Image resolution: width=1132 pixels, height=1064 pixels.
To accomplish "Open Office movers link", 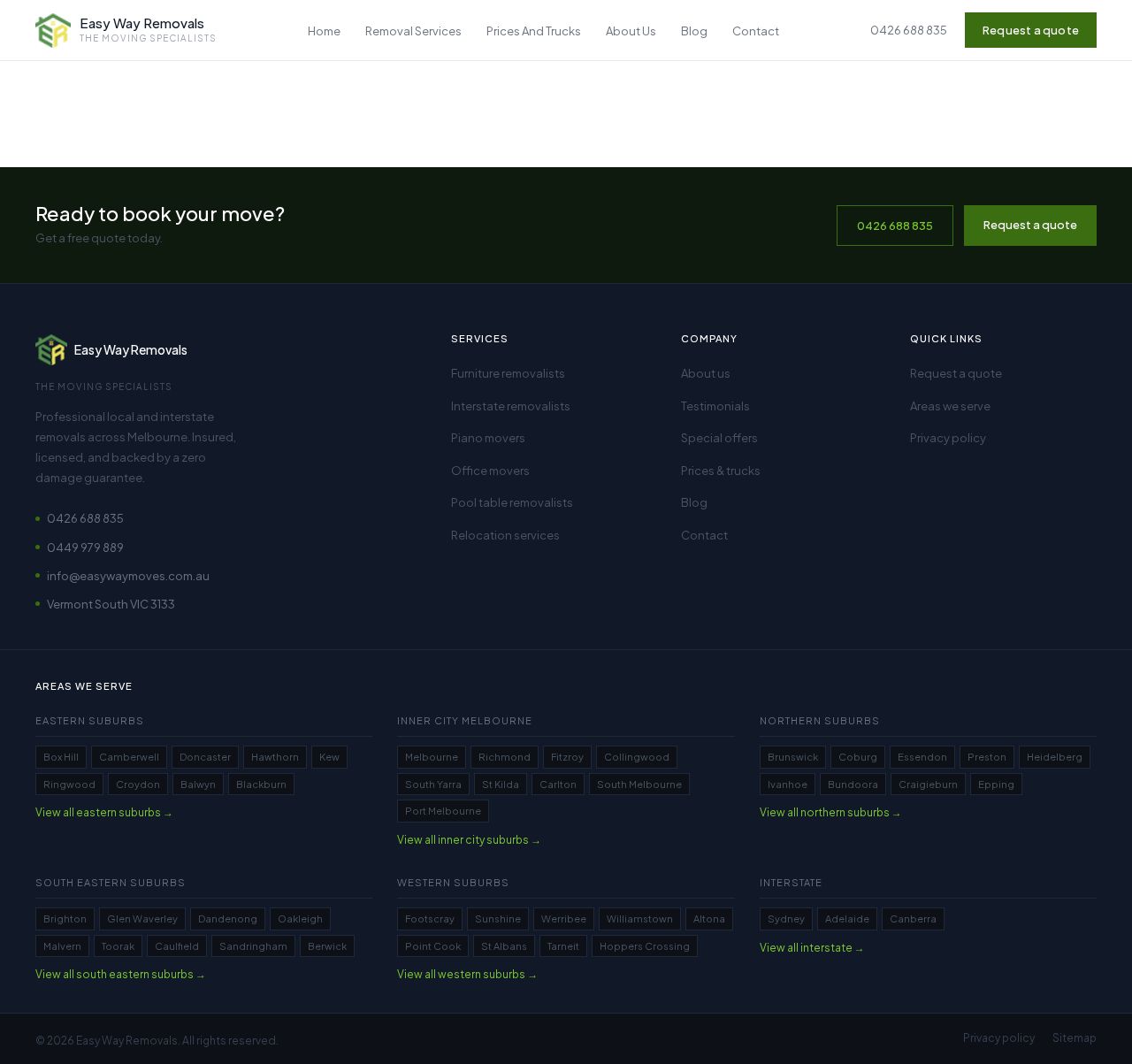I will pyautogui.click(x=490, y=471).
